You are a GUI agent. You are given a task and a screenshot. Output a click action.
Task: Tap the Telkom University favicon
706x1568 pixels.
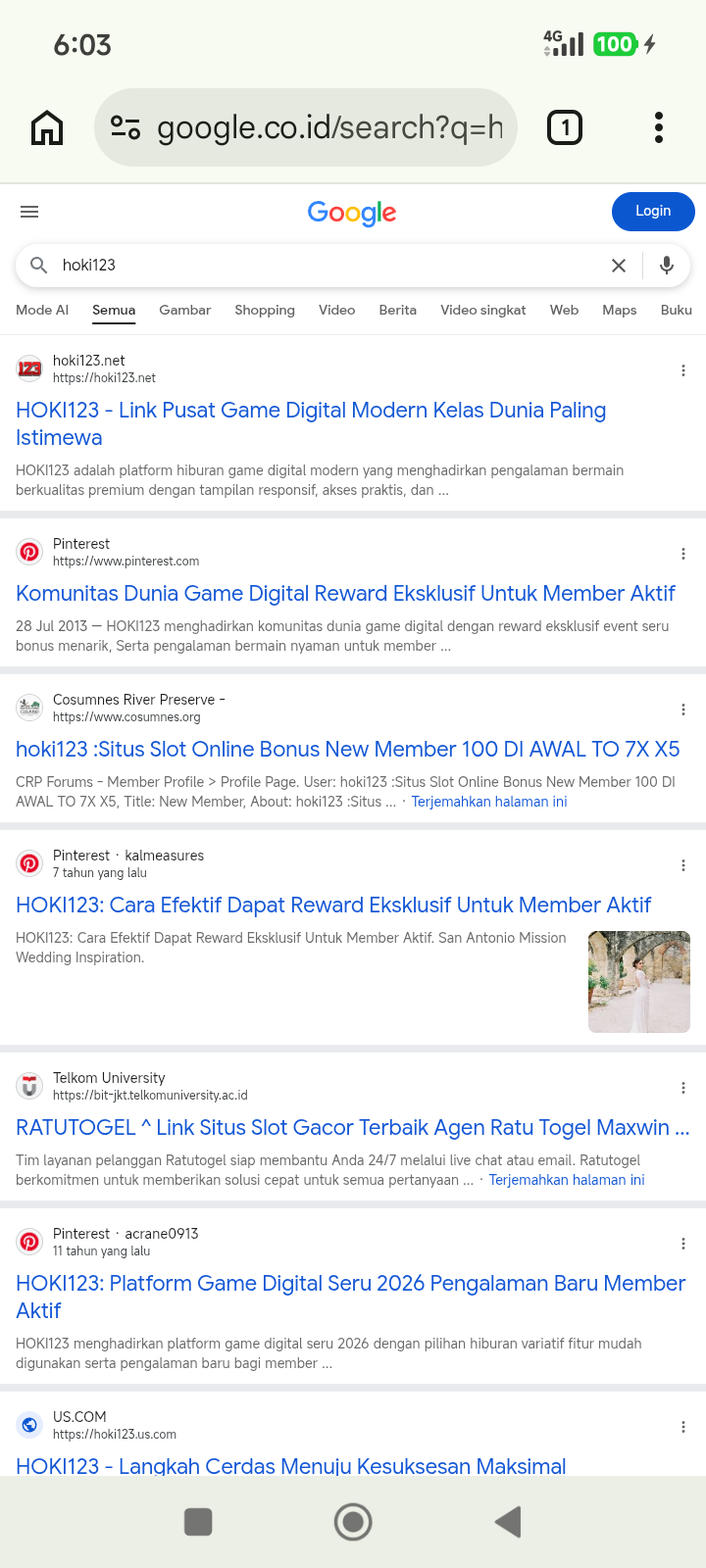(x=29, y=1086)
